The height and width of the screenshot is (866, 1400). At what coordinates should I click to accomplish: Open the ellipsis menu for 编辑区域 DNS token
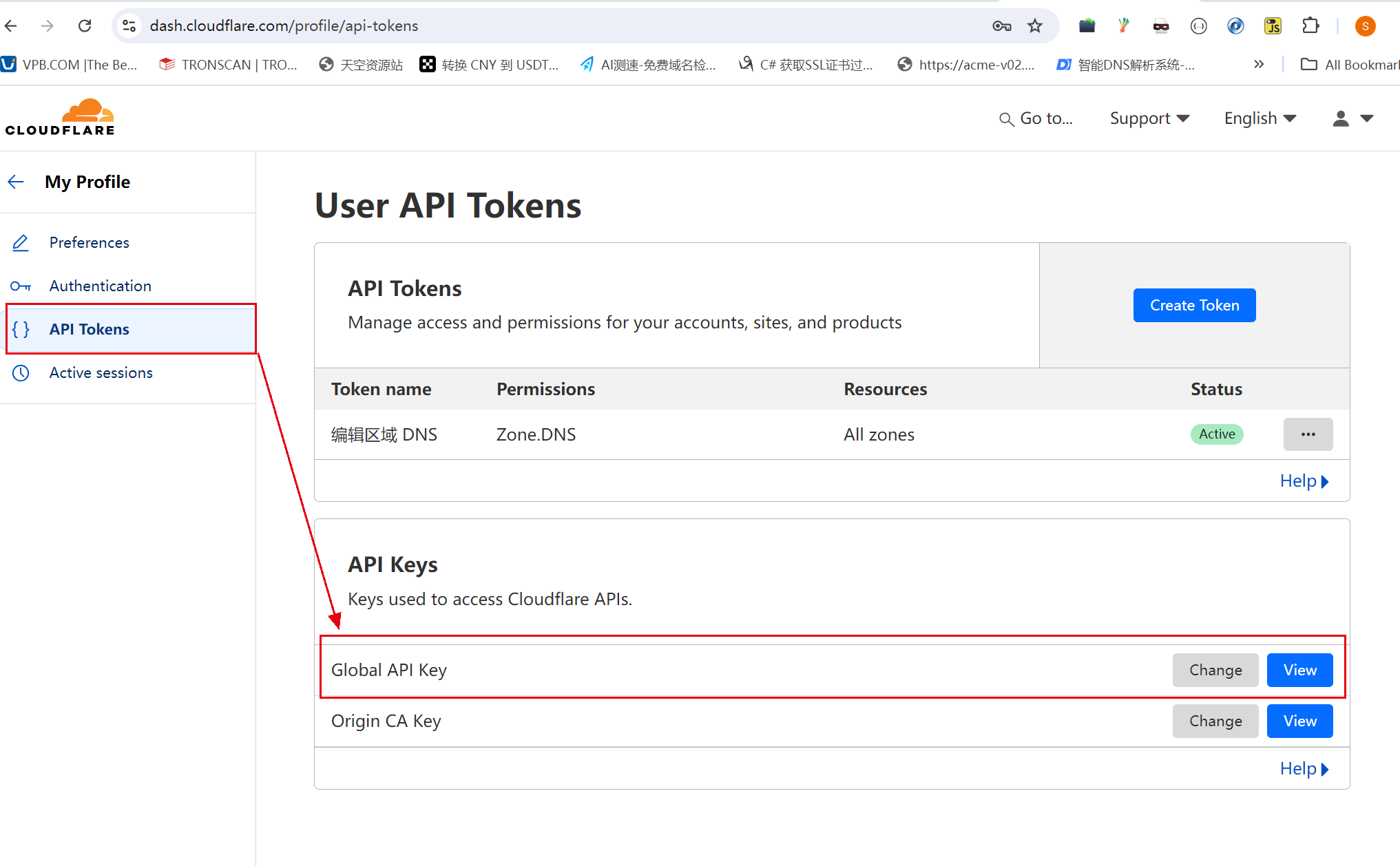(x=1308, y=434)
